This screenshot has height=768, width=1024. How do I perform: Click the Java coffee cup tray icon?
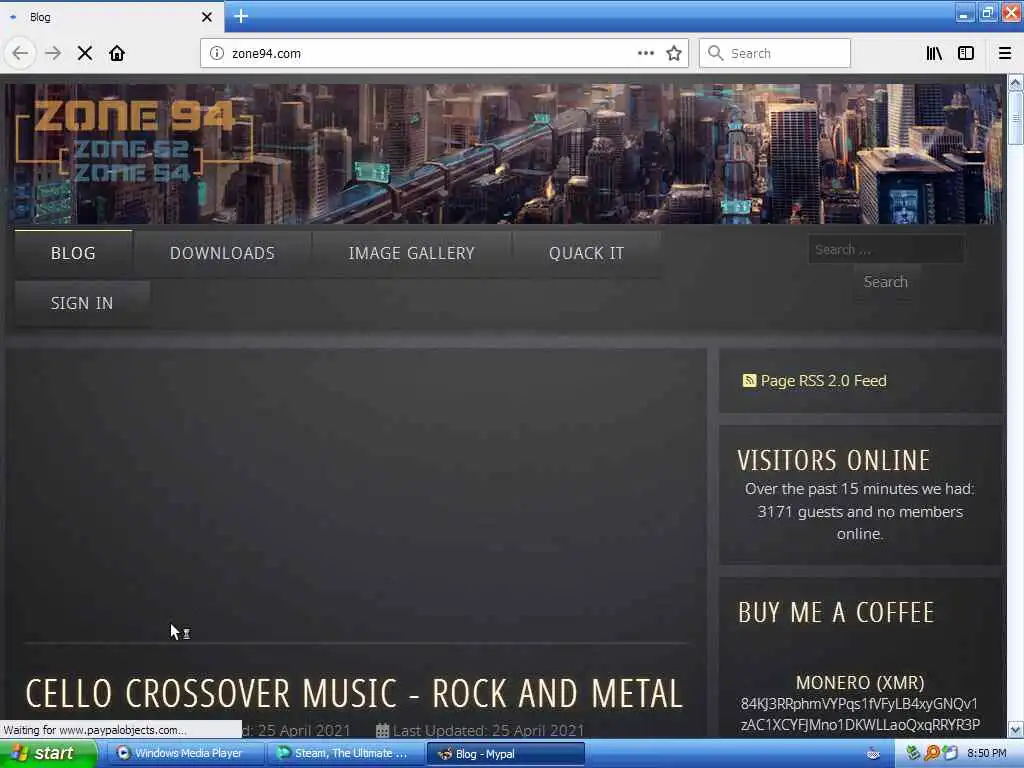pos(873,754)
